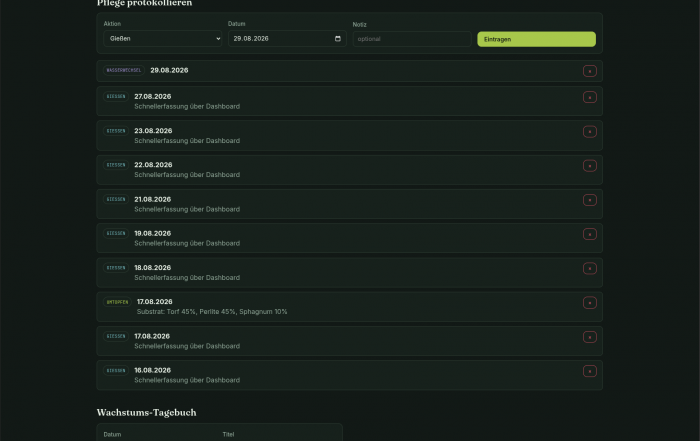
Task: Delete the Gießen entry from 27.08.2026
Action: (x=589, y=97)
